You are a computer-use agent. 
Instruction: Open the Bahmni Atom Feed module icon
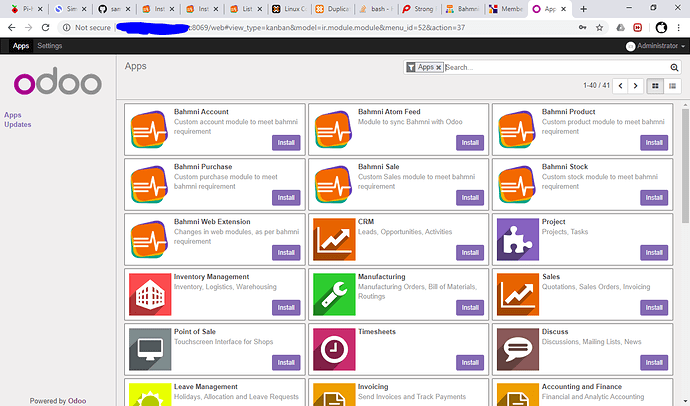point(334,129)
